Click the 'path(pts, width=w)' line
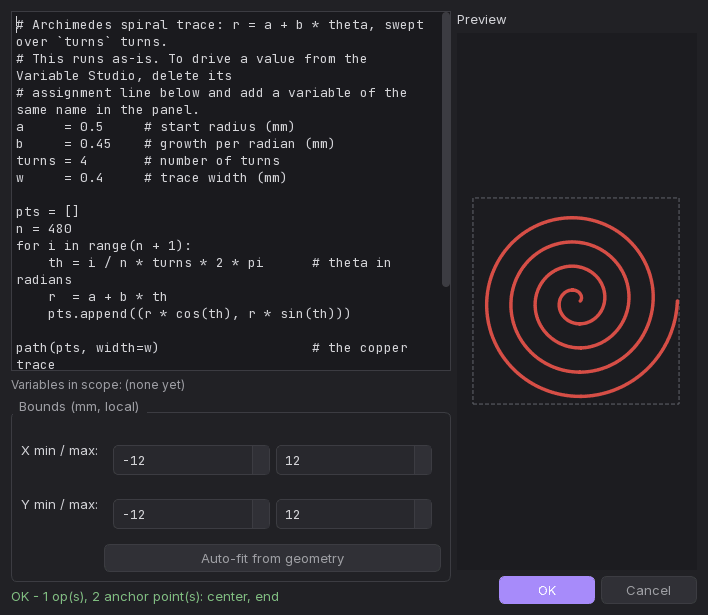 click(87, 348)
